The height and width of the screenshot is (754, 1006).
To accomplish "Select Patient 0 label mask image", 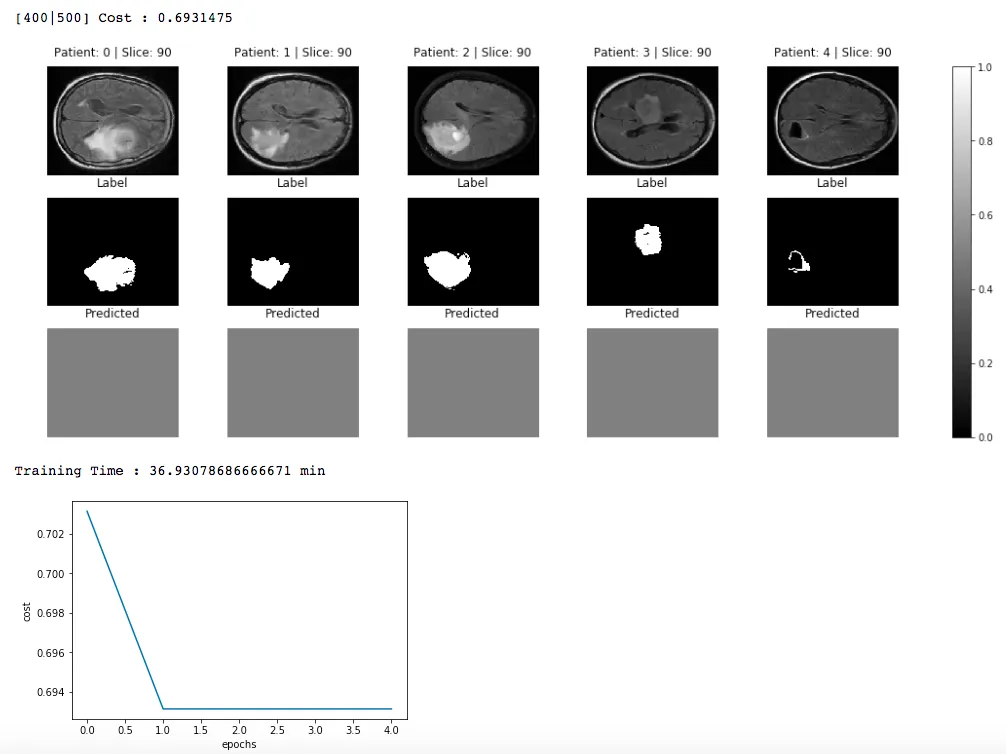I will click(113, 252).
